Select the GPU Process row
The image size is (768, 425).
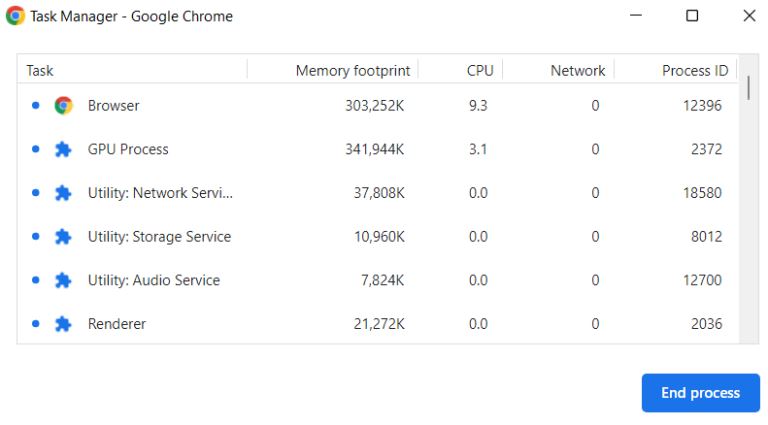pos(377,149)
